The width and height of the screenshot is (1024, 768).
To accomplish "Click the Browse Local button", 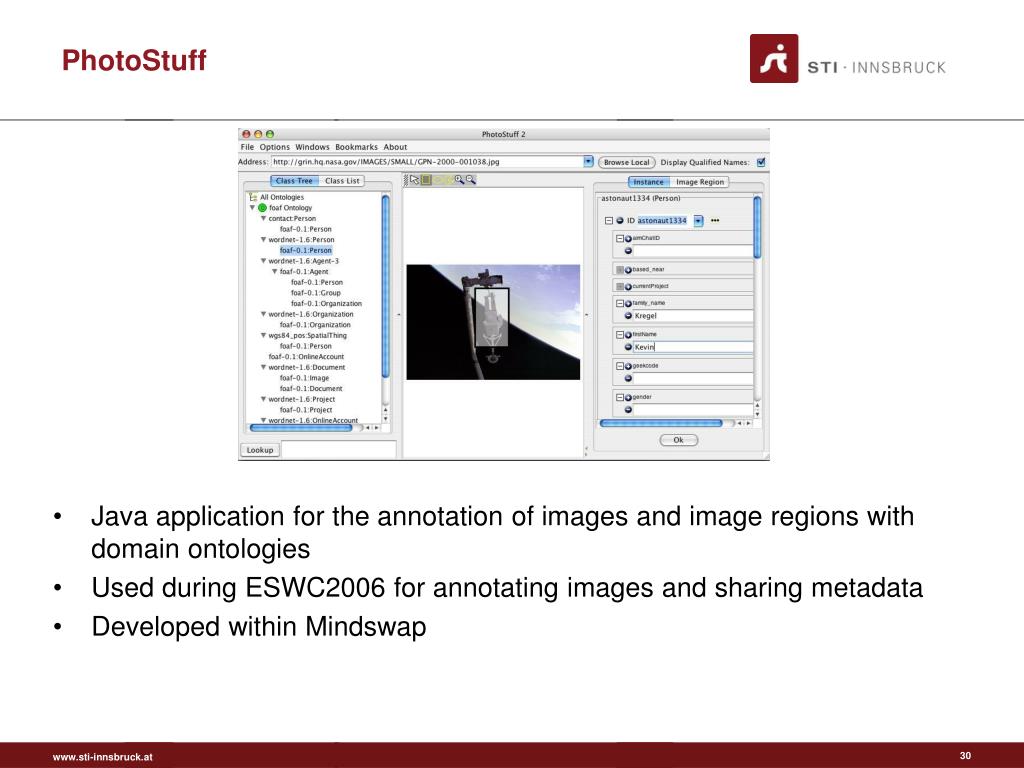I will 626,162.
